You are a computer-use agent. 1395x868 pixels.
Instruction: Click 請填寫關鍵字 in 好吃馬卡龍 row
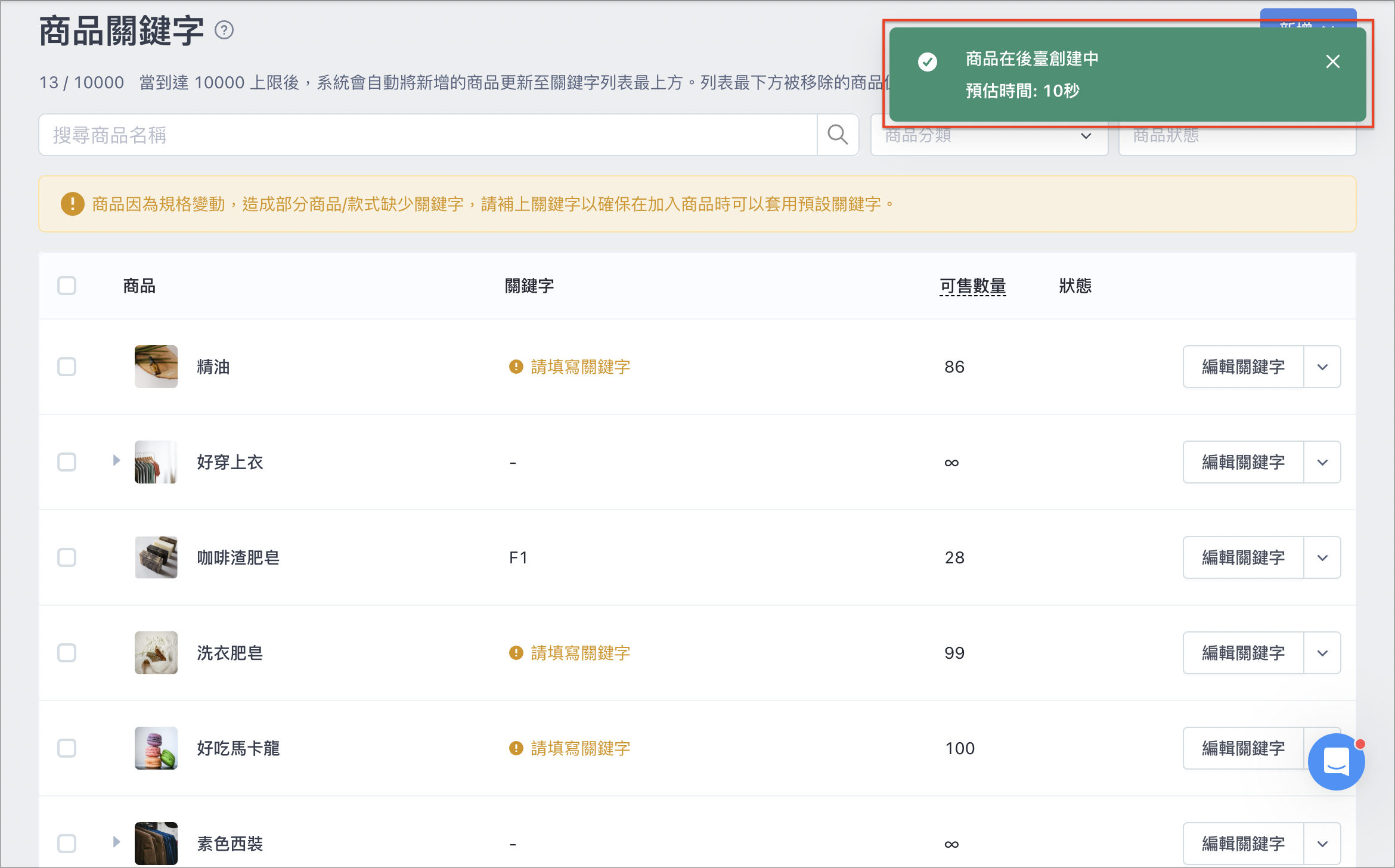coord(580,748)
